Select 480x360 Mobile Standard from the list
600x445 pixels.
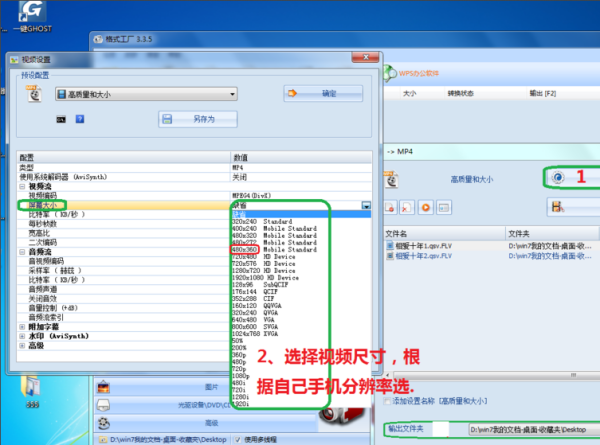(274, 249)
